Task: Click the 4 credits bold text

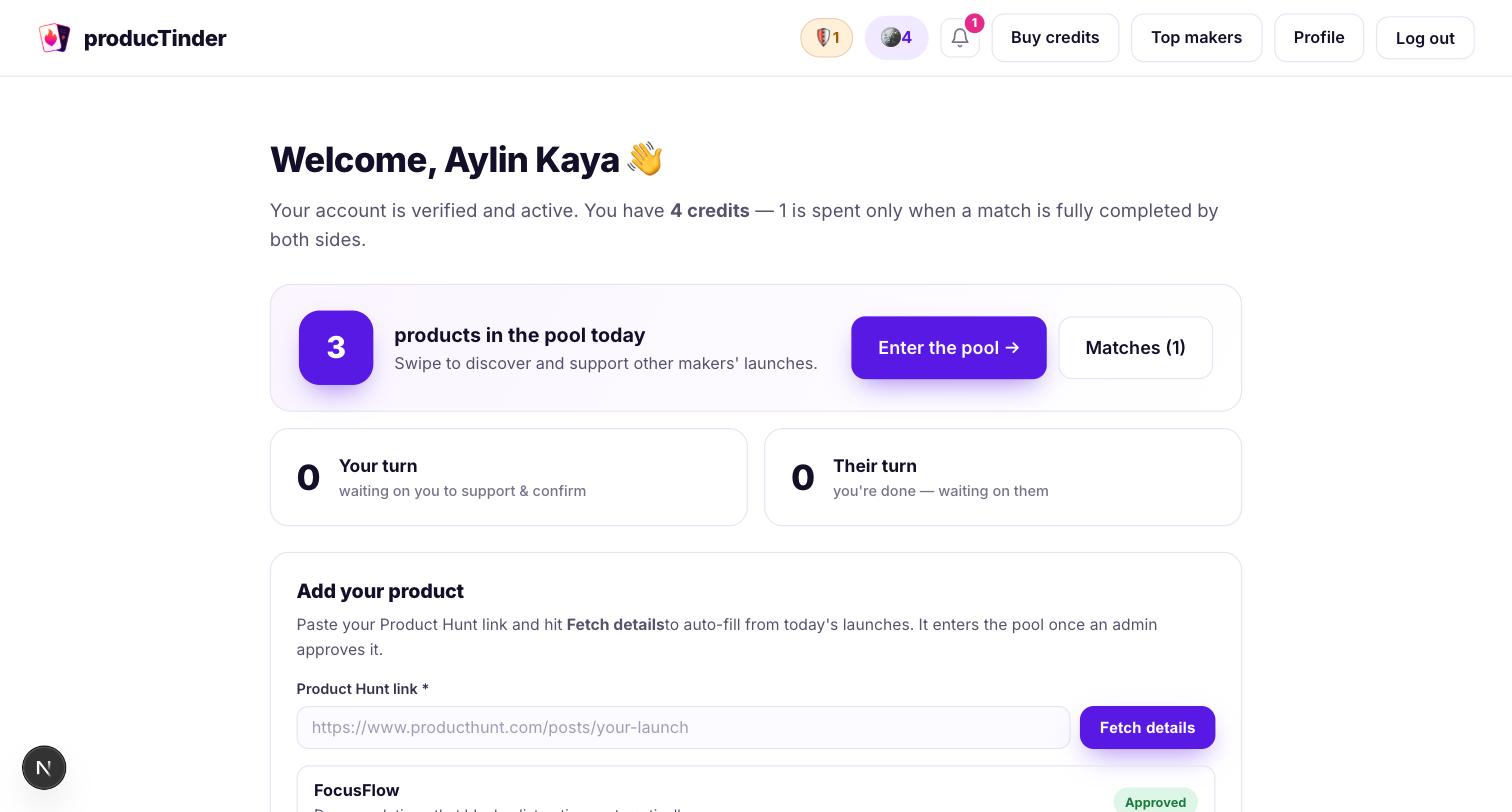Action: [710, 211]
